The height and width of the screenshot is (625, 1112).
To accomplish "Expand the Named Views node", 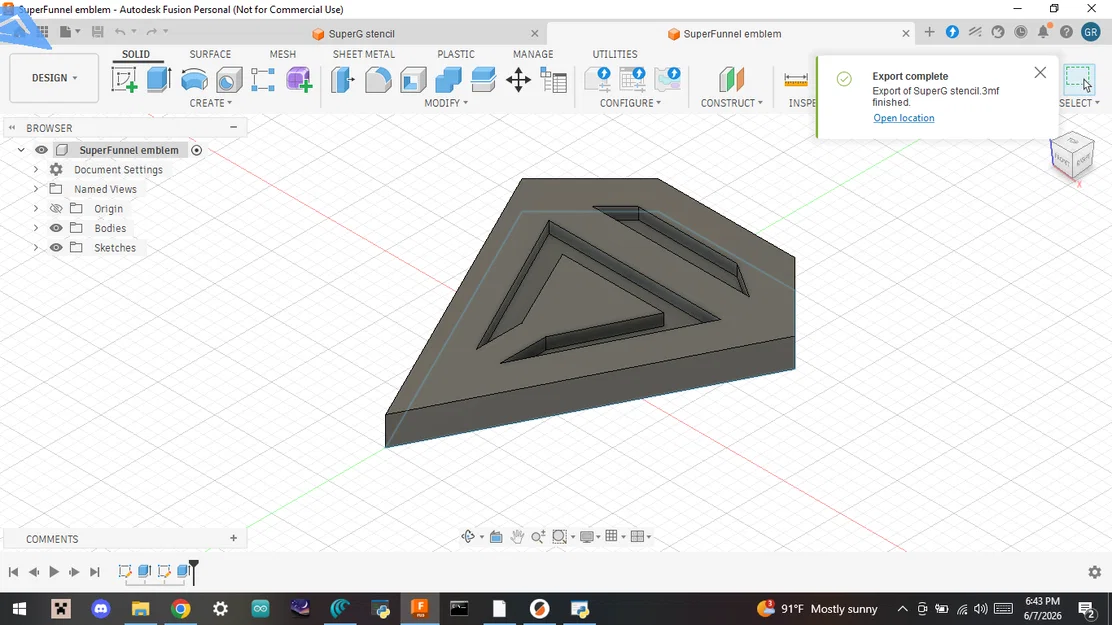I will (36, 189).
